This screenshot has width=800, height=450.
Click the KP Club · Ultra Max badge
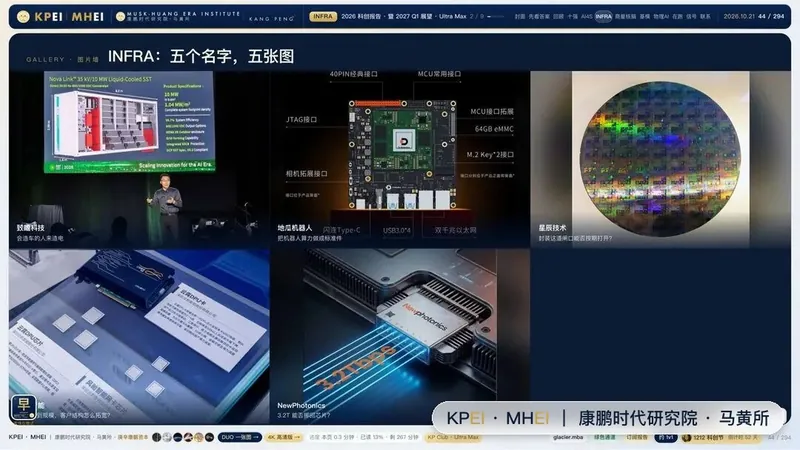click(453, 437)
